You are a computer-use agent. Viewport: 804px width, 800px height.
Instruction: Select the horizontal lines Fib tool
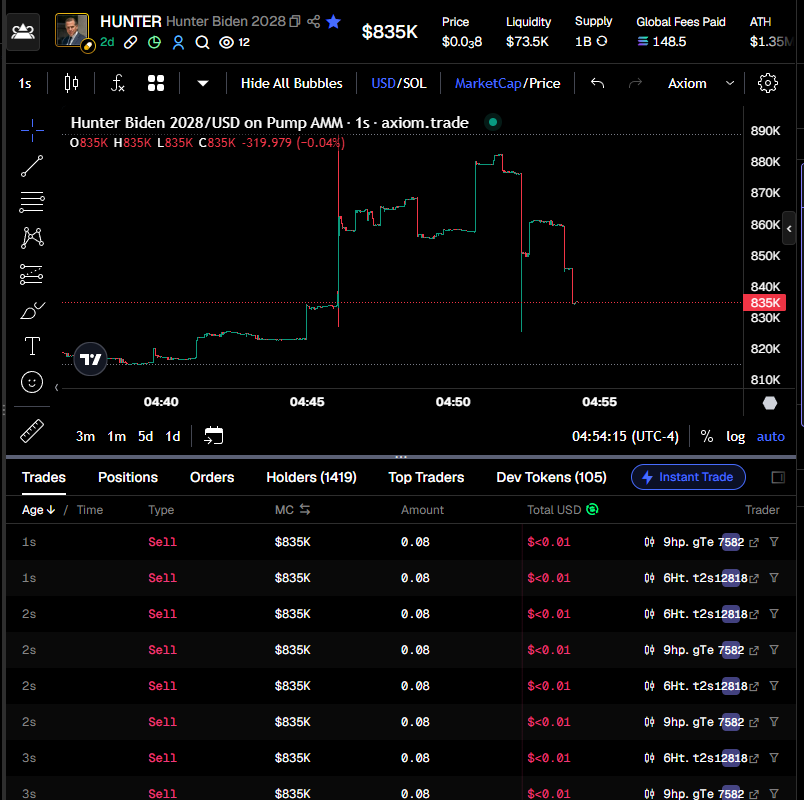click(x=32, y=202)
